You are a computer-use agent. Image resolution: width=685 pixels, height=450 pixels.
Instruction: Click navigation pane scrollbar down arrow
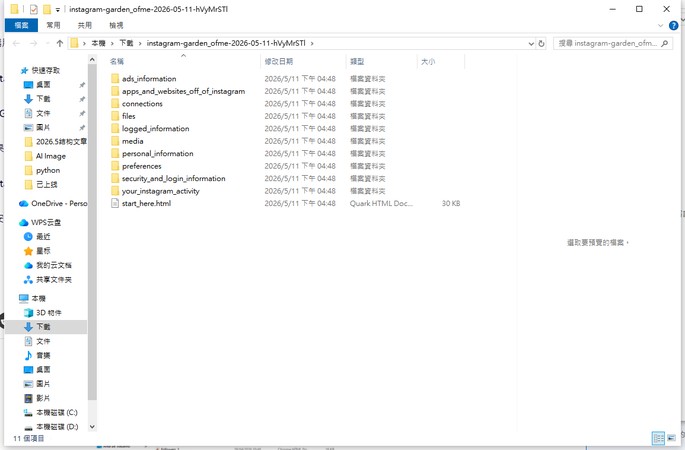tap(92, 426)
